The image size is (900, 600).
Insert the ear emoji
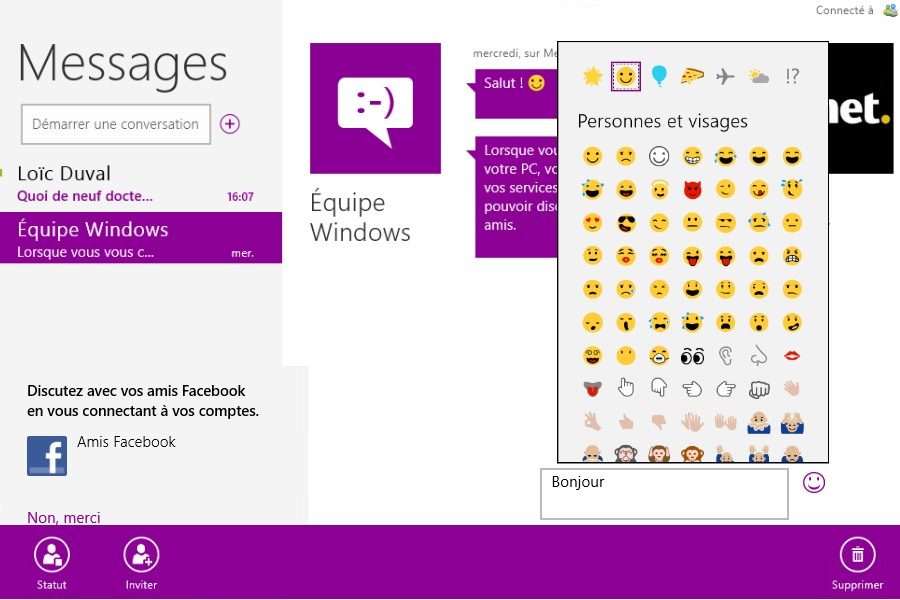coord(726,357)
